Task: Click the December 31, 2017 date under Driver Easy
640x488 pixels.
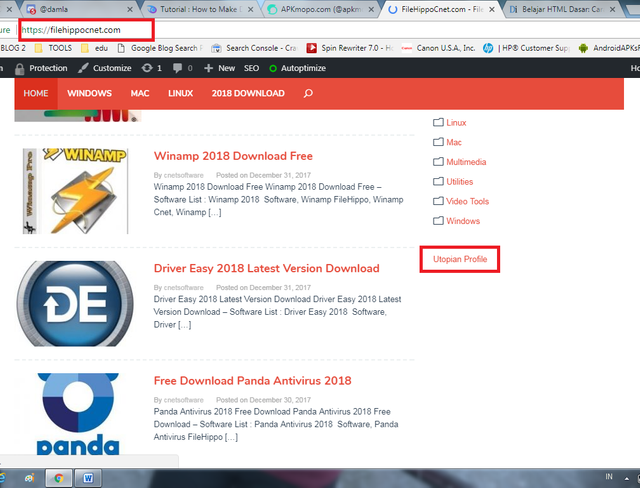Action: [280, 288]
